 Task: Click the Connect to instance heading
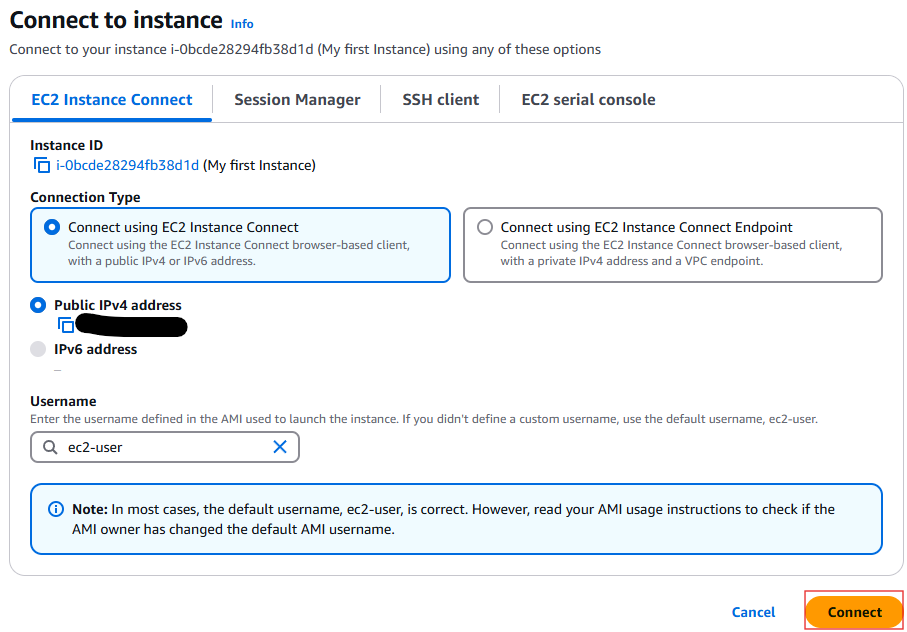click(116, 20)
